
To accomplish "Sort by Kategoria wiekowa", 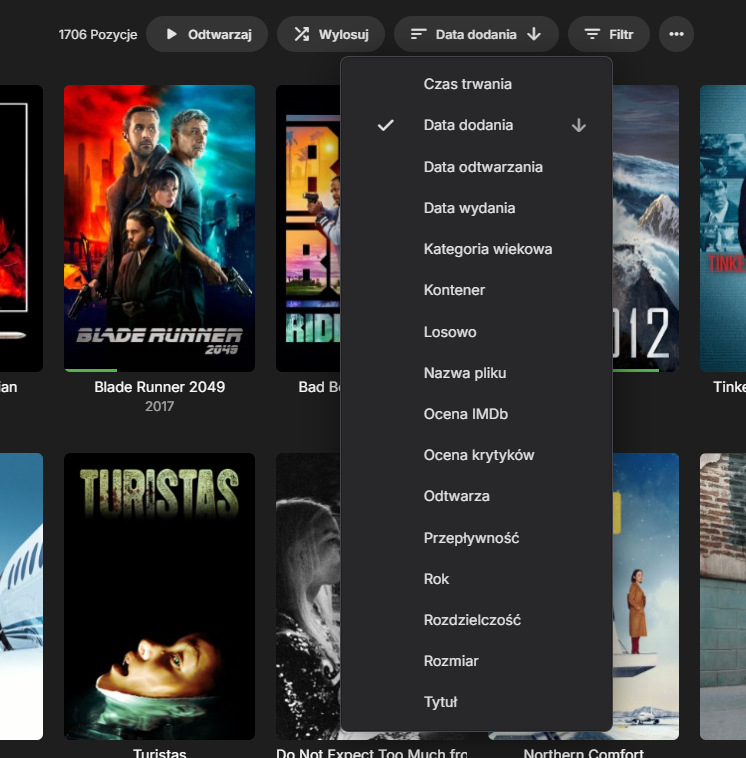I will coord(476,249).
